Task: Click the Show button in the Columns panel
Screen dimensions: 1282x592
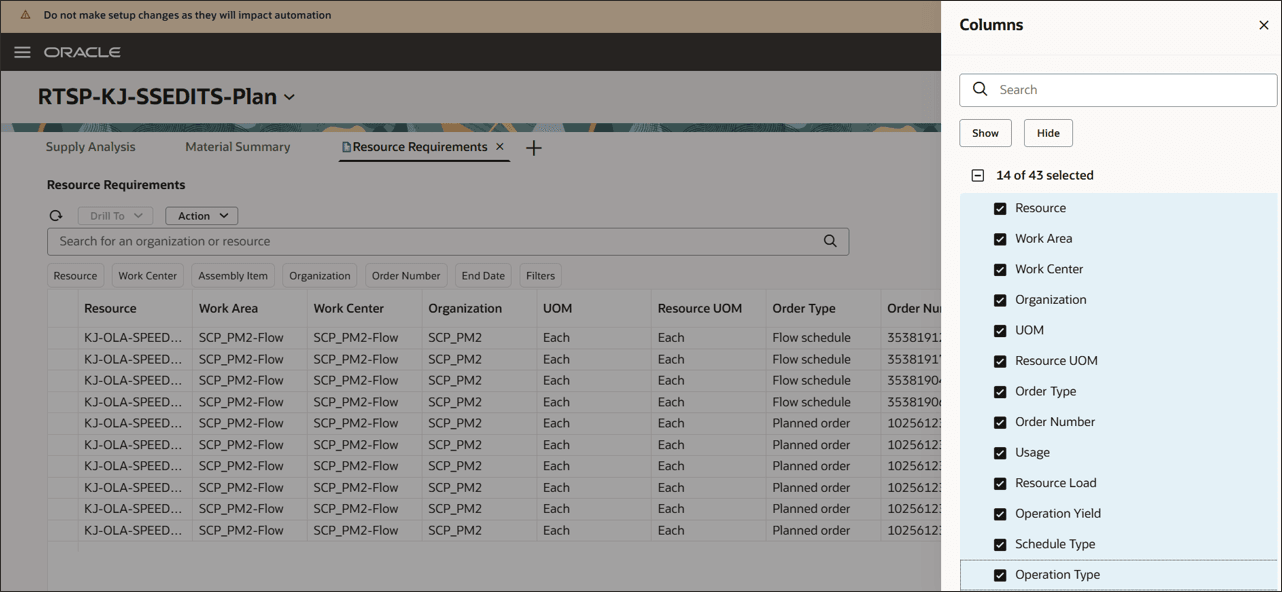Action: pyautogui.click(x=985, y=132)
